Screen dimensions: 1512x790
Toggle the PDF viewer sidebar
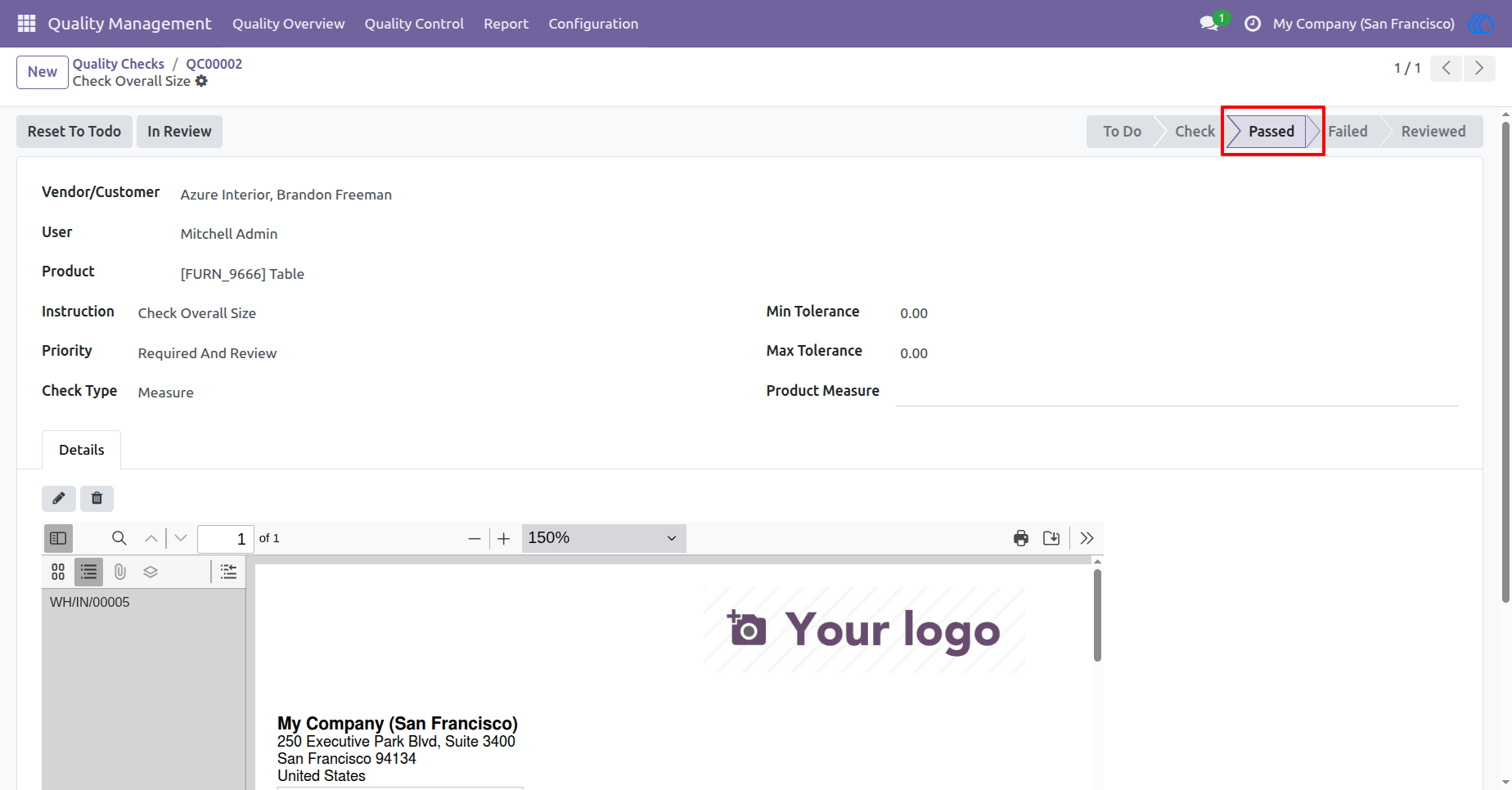pyautogui.click(x=58, y=538)
